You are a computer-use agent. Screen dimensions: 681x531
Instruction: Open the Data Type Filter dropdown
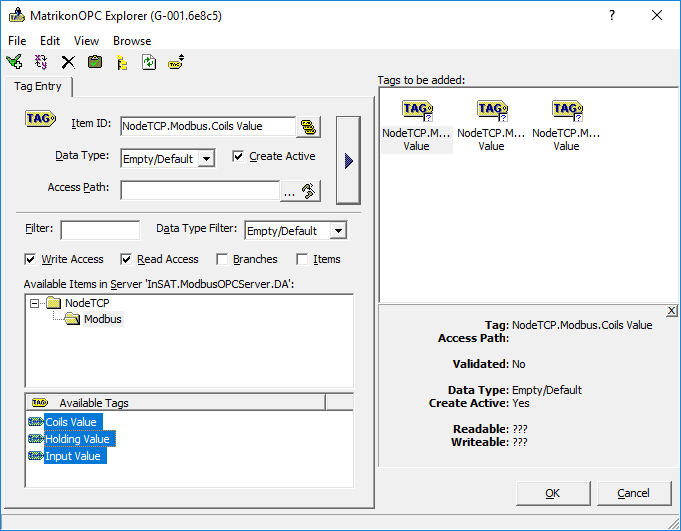pyautogui.click(x=338, y=231)
